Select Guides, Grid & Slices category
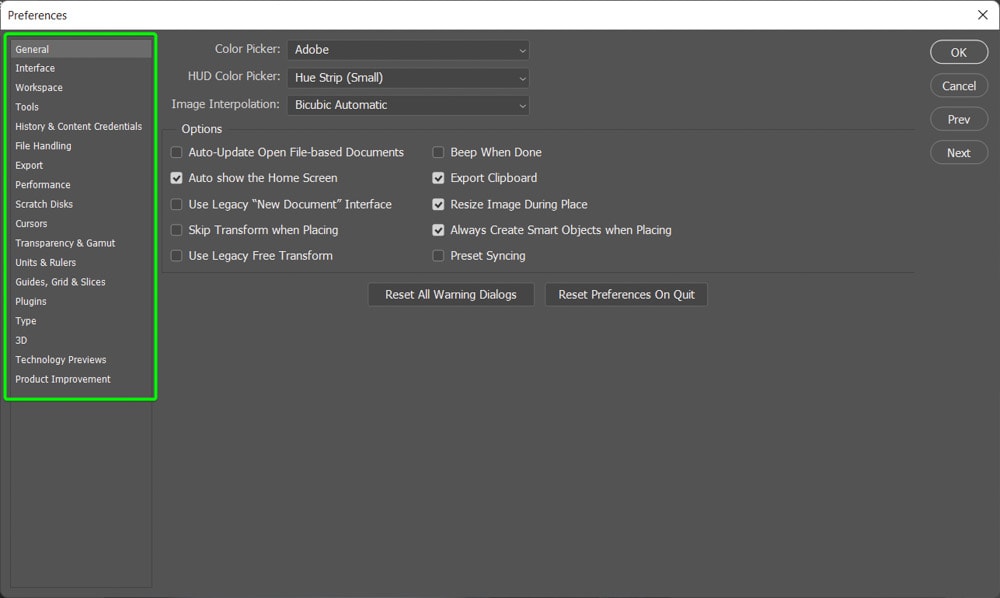This screenshot has width=1000, height=598. tap(81, 282)
